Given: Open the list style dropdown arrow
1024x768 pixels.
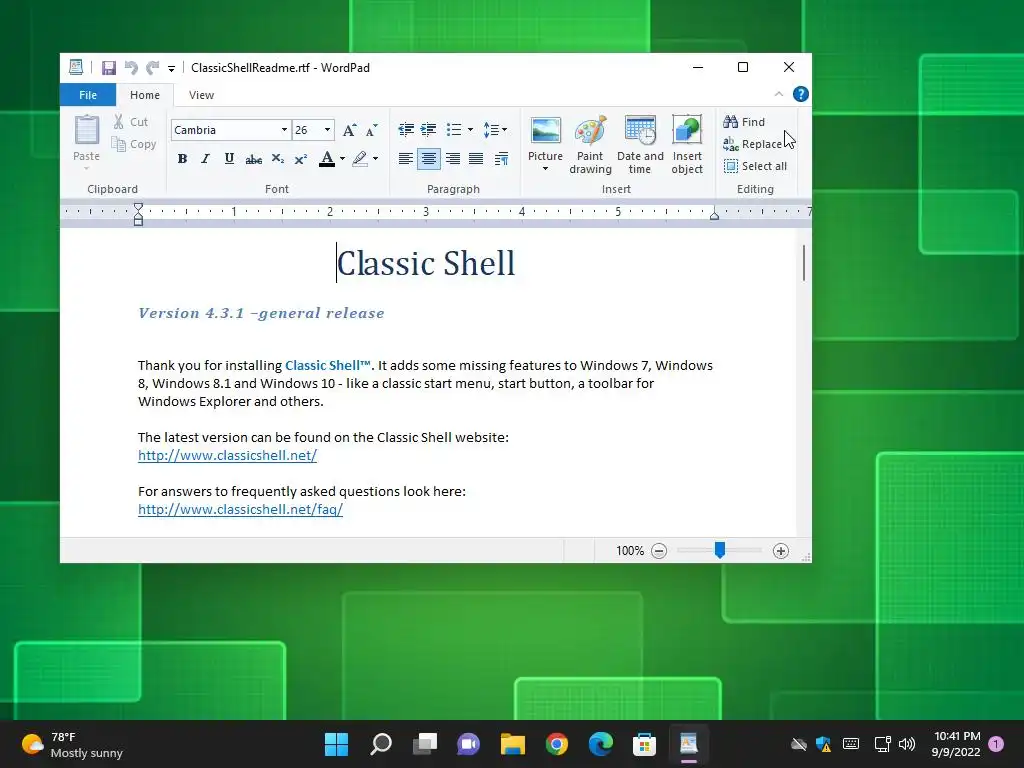Looking at the screenshot, I should pyautogui.click(x=470, y=129).
